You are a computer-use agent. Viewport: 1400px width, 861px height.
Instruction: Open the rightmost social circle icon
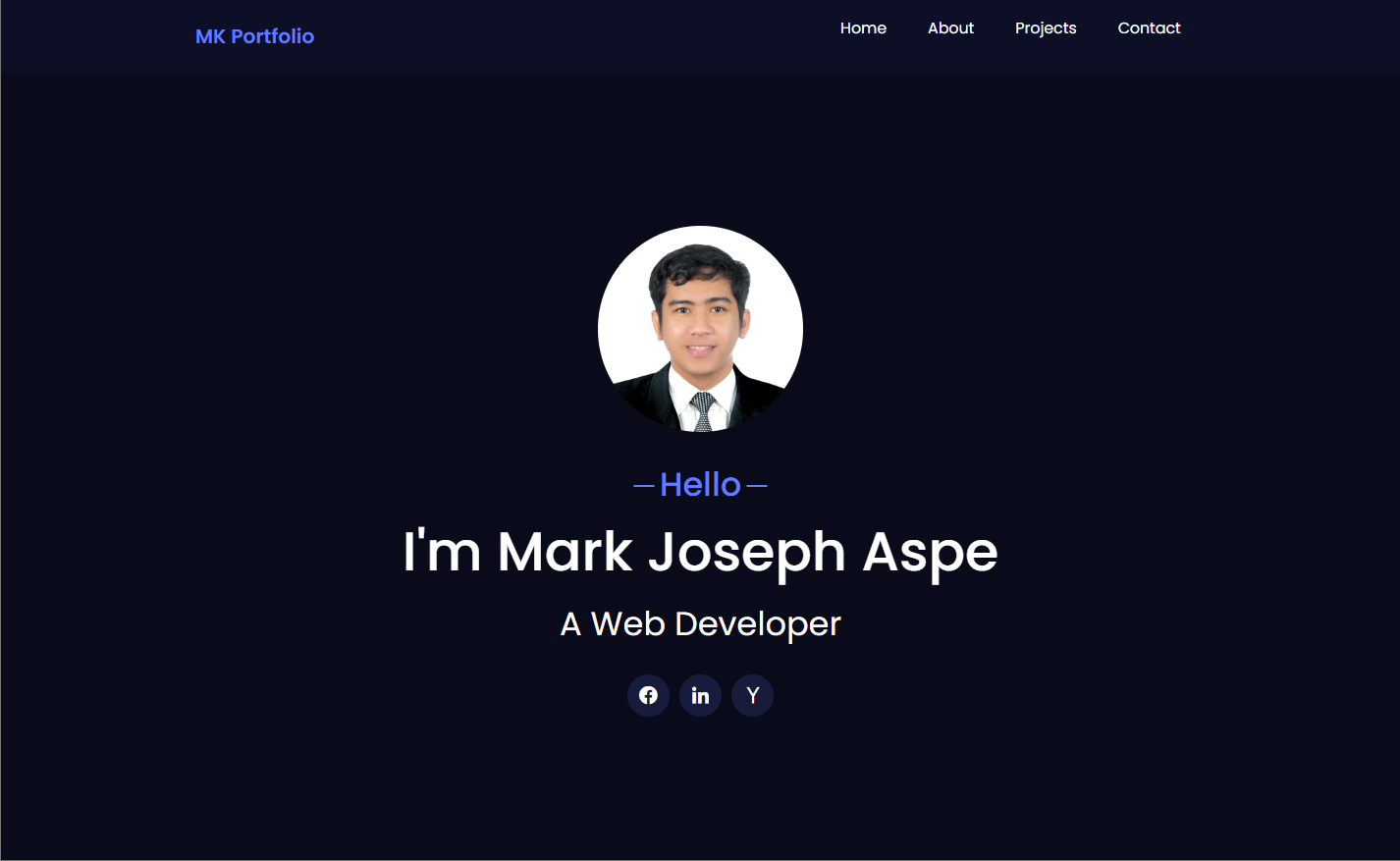tap(752, 695)
